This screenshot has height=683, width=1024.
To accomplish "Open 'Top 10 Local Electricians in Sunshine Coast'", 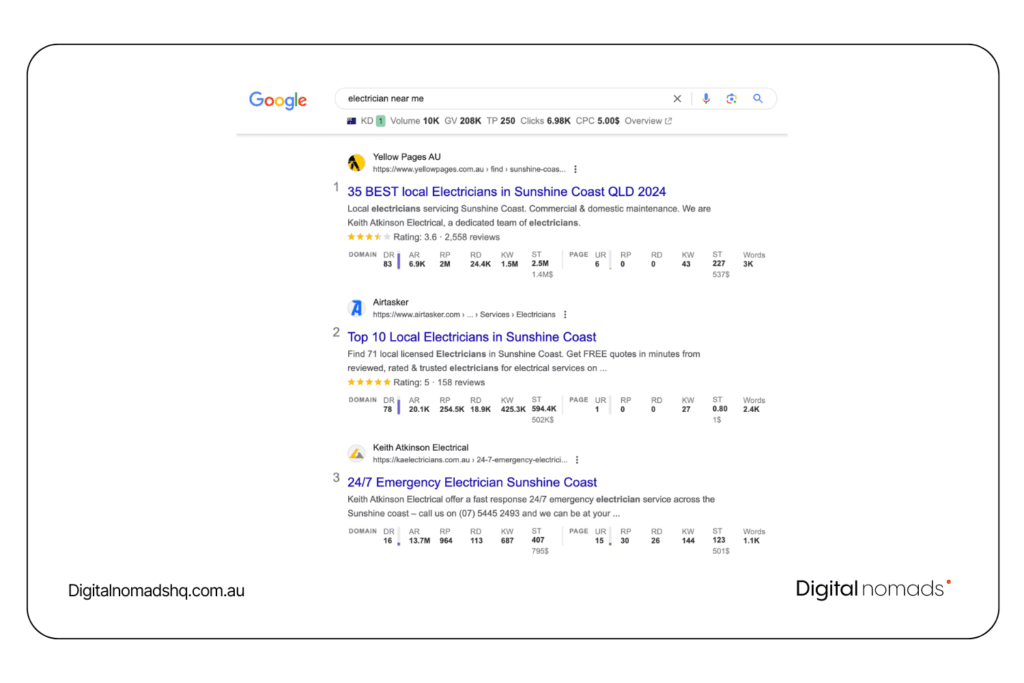I will click(x=472, y=337).
